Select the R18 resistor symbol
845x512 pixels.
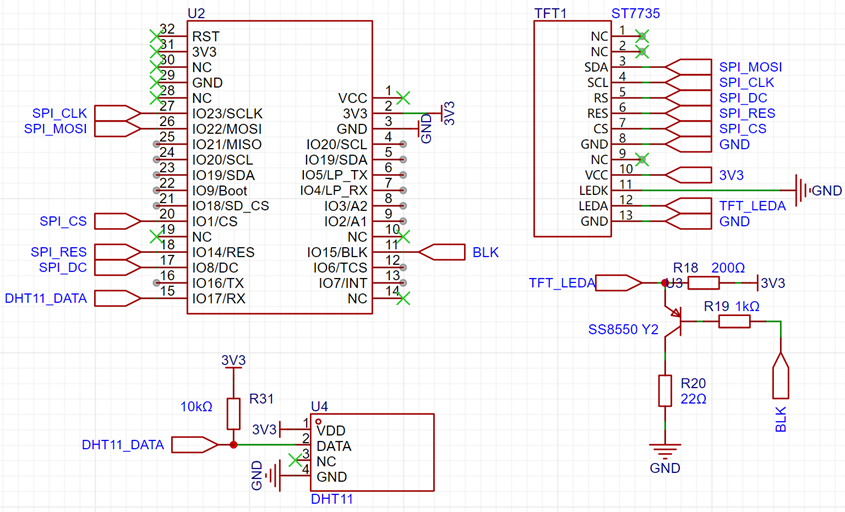(x=703, y=283)
